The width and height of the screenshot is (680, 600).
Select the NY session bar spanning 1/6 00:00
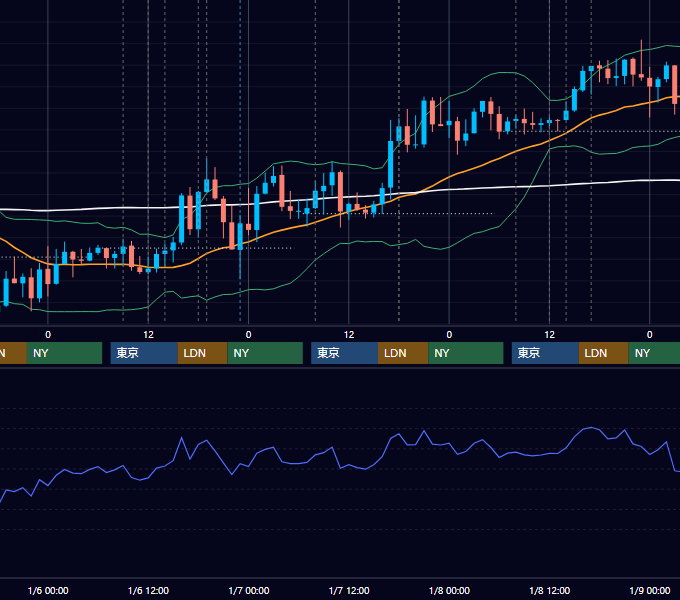coord(64,353)
